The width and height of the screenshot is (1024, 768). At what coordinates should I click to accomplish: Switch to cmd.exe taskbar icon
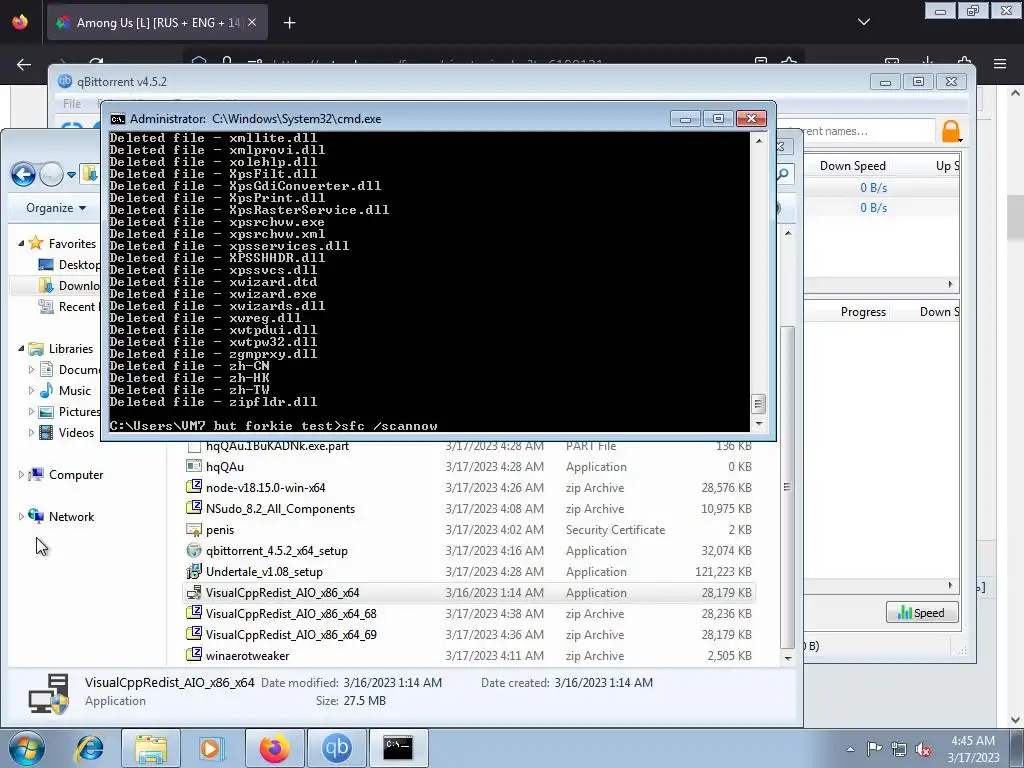point(398,748)
